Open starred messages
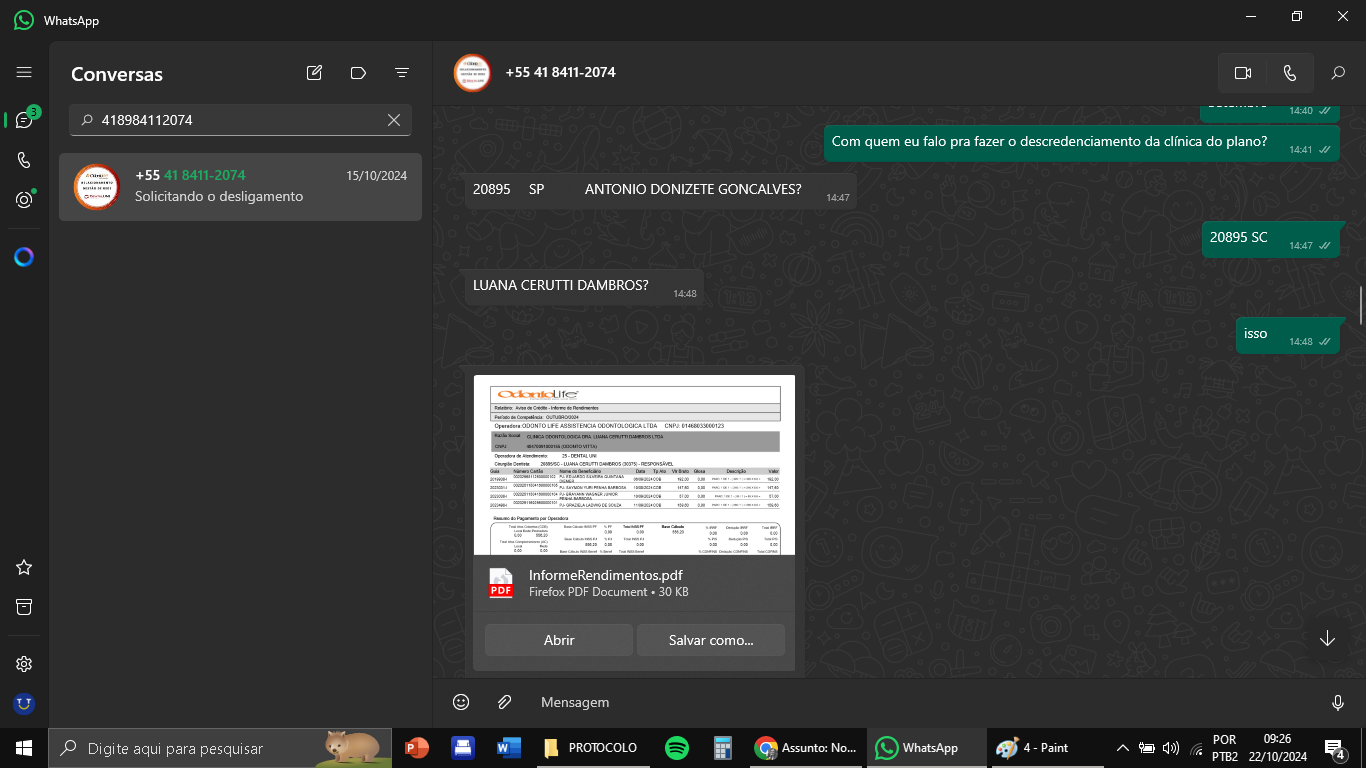The width and height of the screenshot is (1366, 768). [24, 567]
